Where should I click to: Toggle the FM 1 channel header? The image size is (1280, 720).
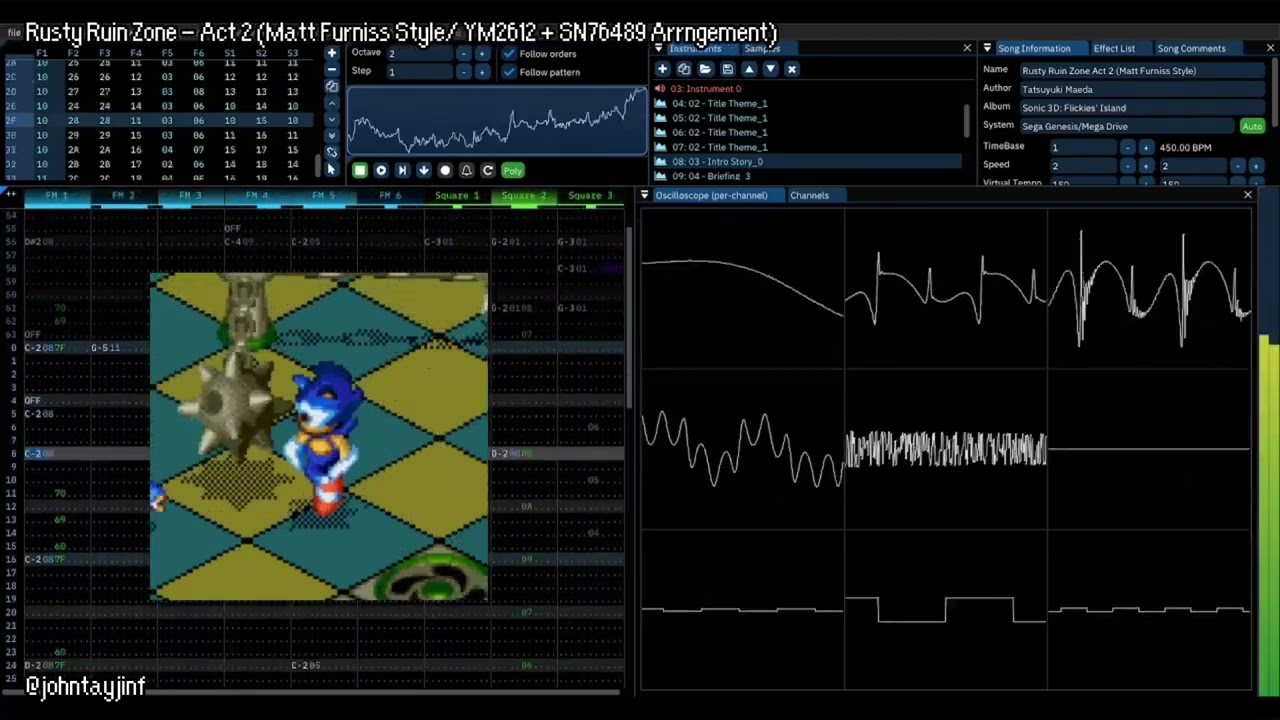56,196
